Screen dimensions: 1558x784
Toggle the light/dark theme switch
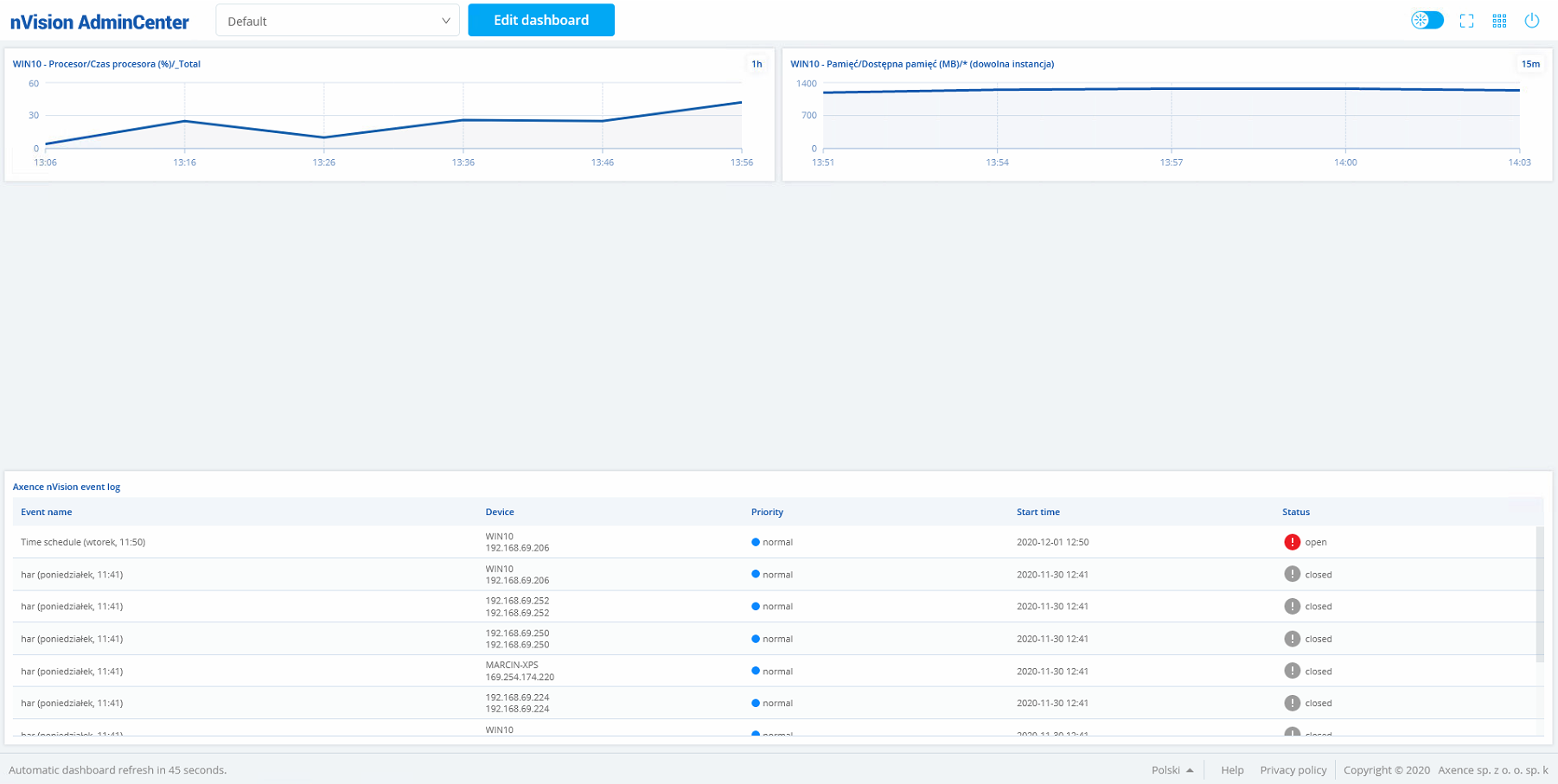(1427, 20)
